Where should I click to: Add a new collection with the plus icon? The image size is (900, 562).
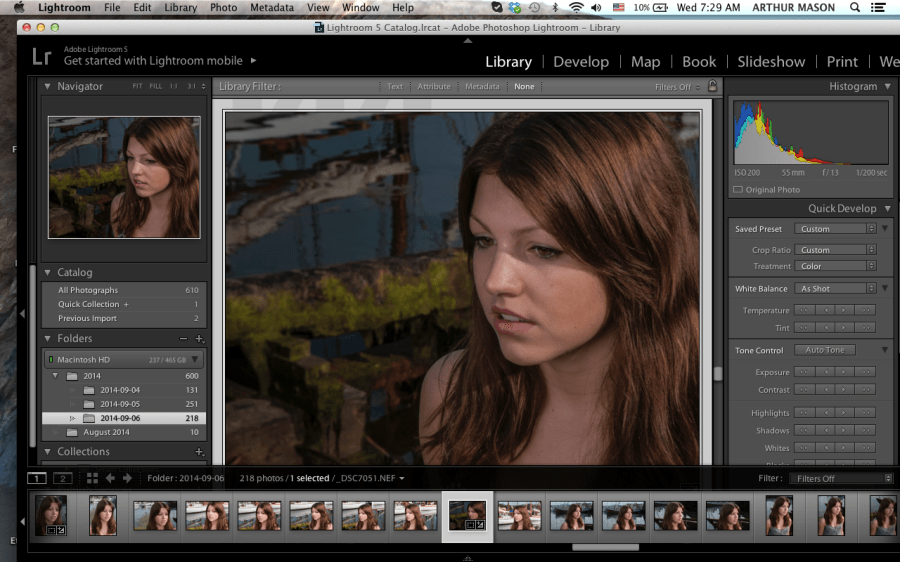click(199, 452)
